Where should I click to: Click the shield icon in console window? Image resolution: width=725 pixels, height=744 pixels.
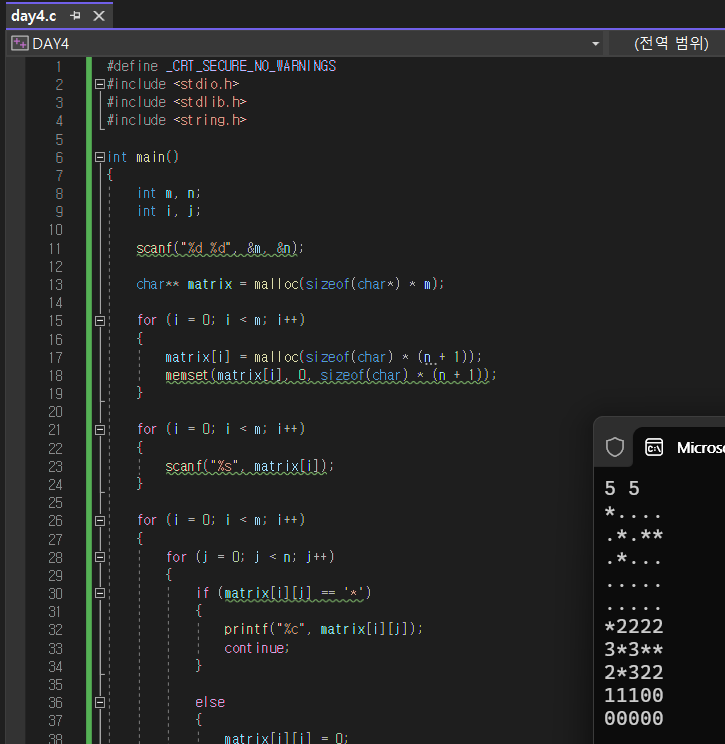tap(614, 447)
